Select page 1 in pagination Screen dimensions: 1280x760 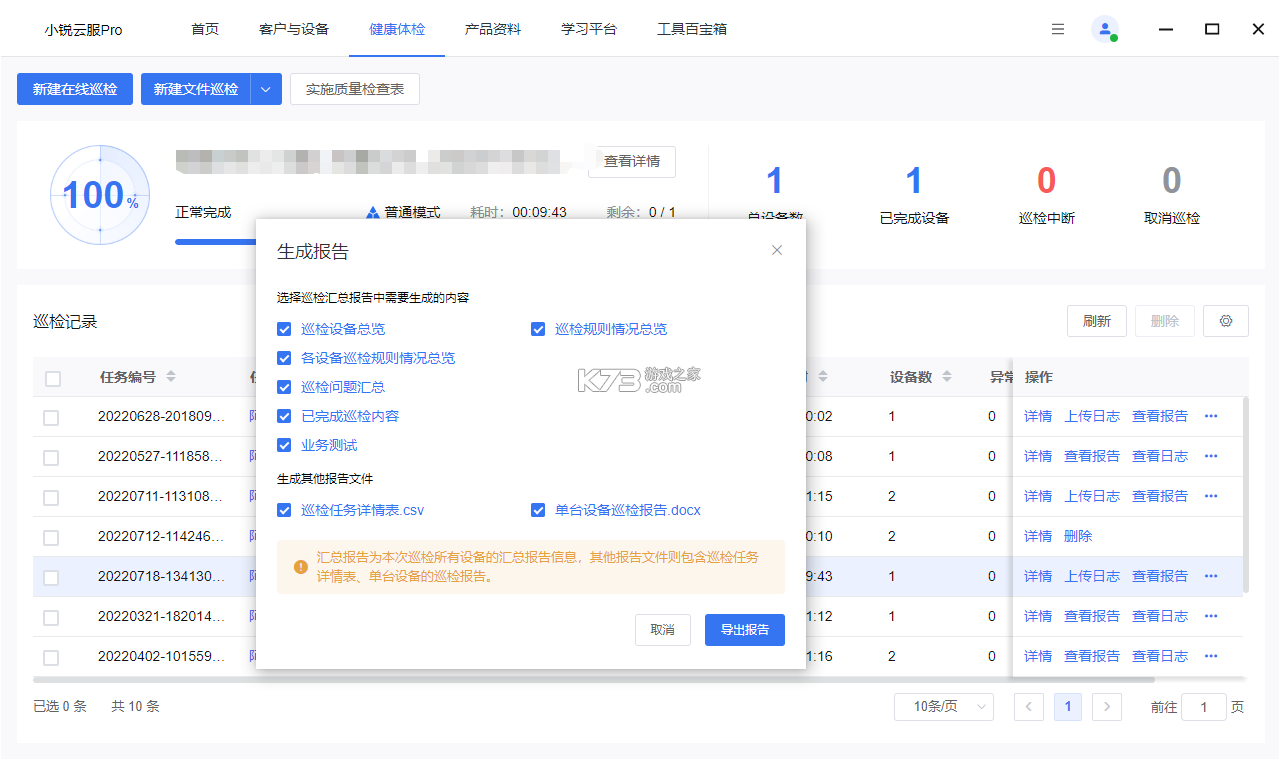[x=1068, y=707]
